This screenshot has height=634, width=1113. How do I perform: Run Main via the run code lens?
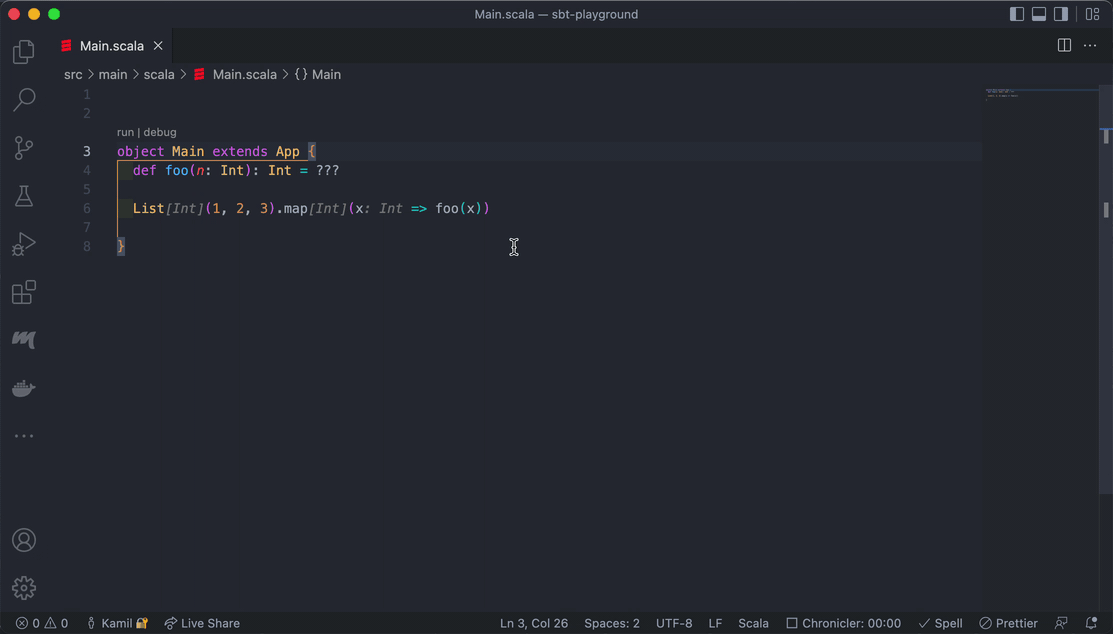[x=124, y=131]
